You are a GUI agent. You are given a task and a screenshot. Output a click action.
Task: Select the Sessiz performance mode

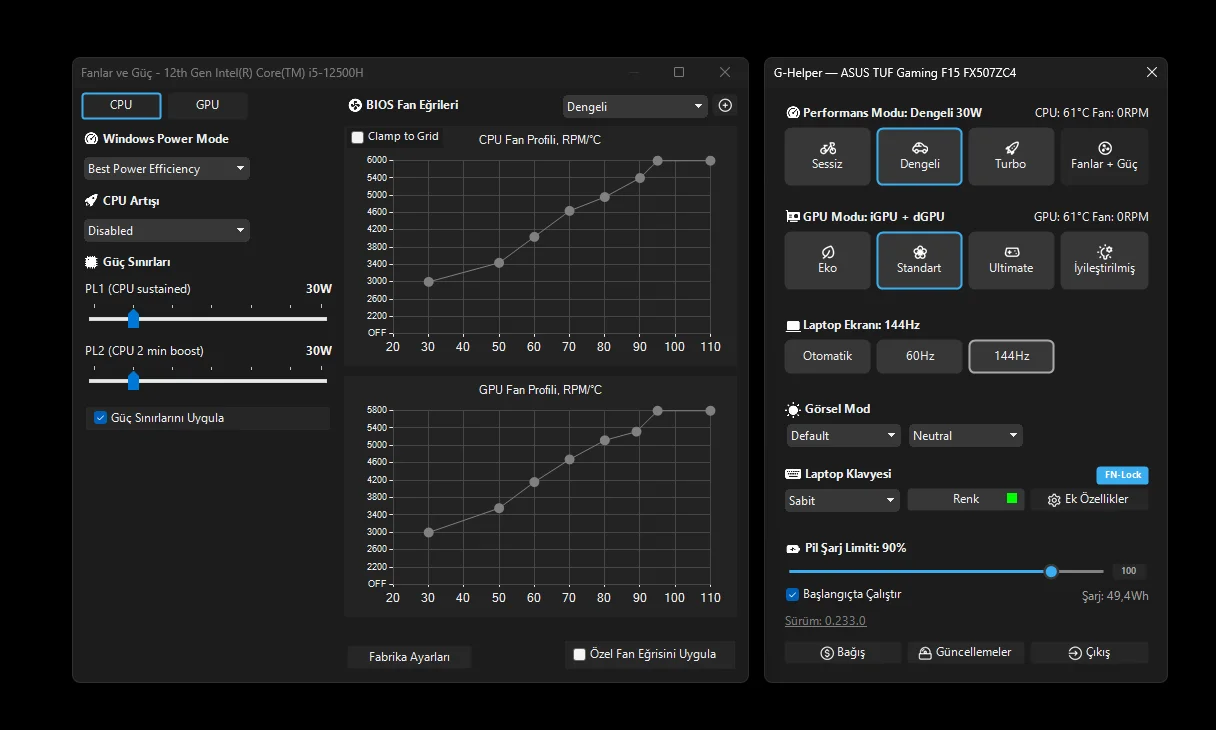tap(827, 156)
